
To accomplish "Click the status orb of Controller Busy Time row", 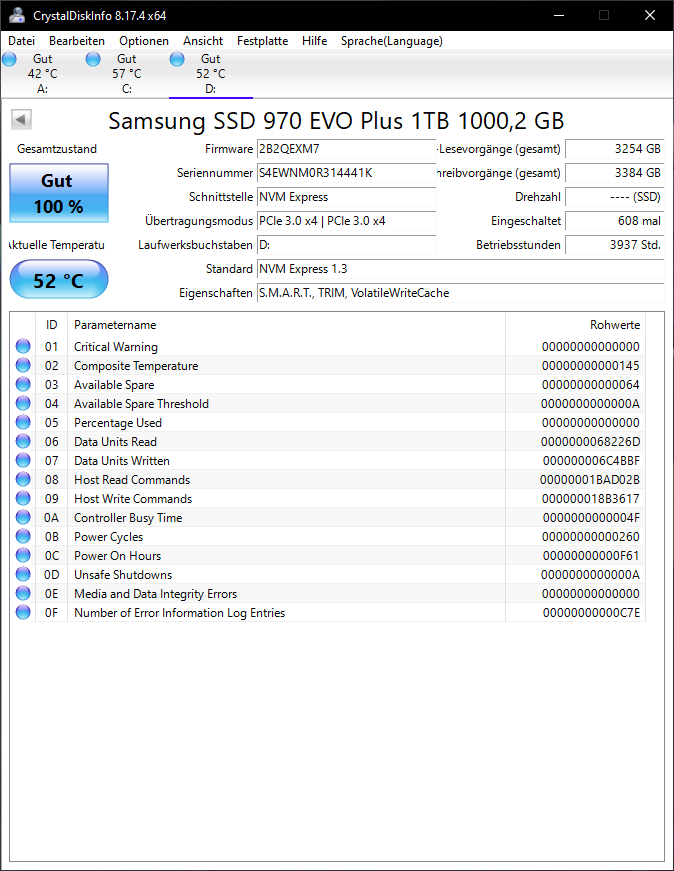I will 23,518.
